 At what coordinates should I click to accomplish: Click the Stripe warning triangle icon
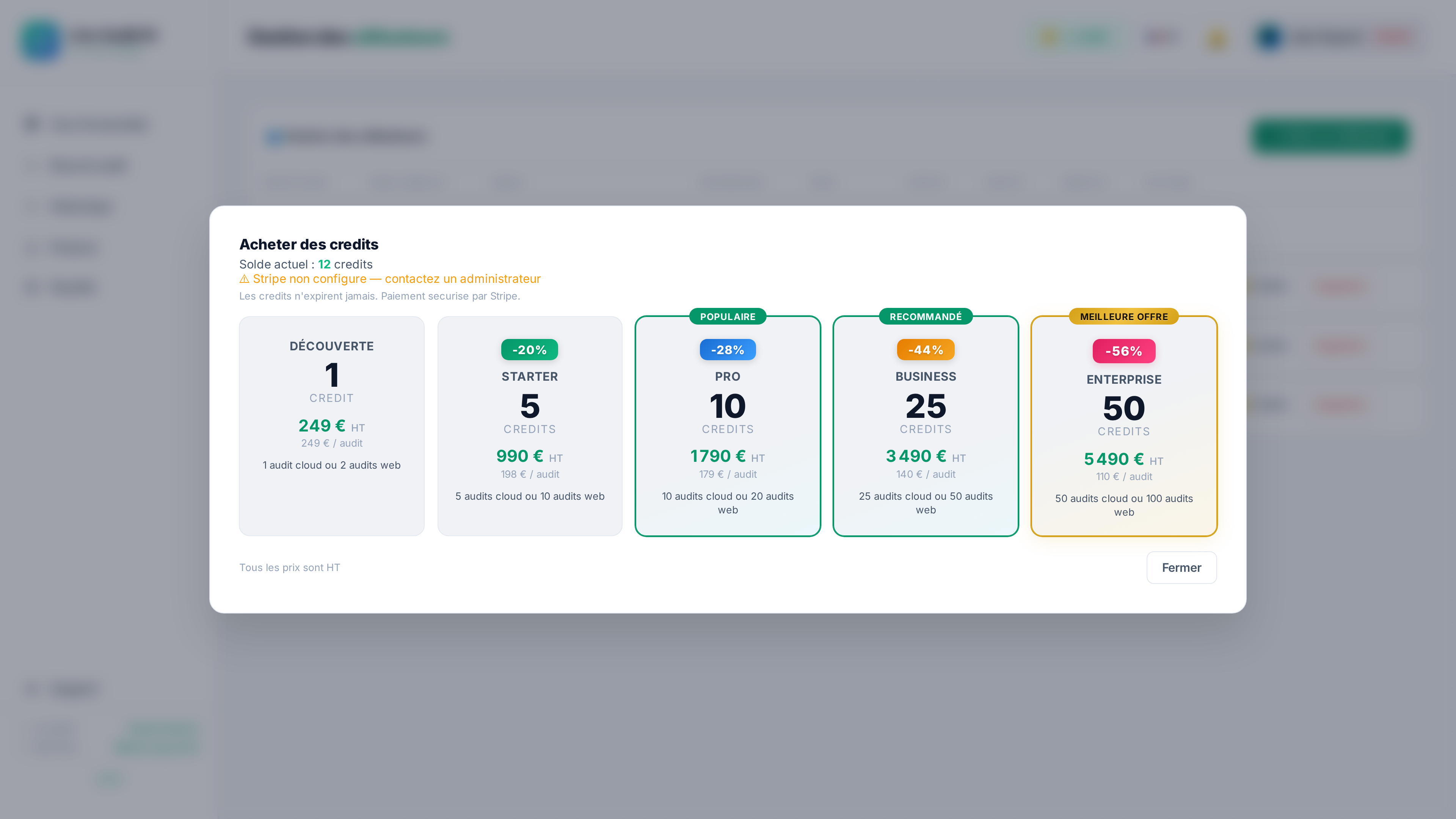[x=244, y=279]
